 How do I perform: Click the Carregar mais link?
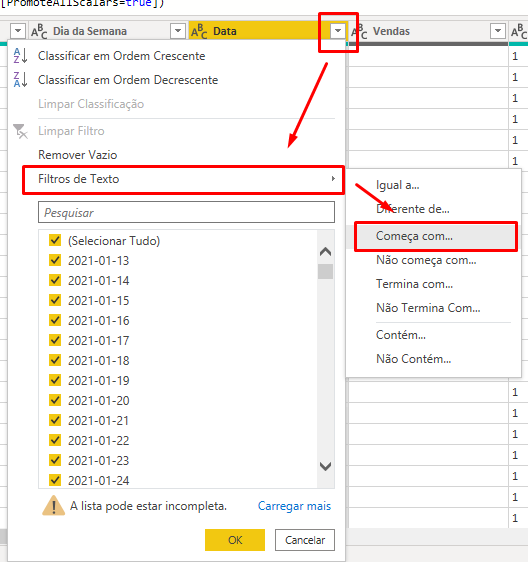pos(294,506)
